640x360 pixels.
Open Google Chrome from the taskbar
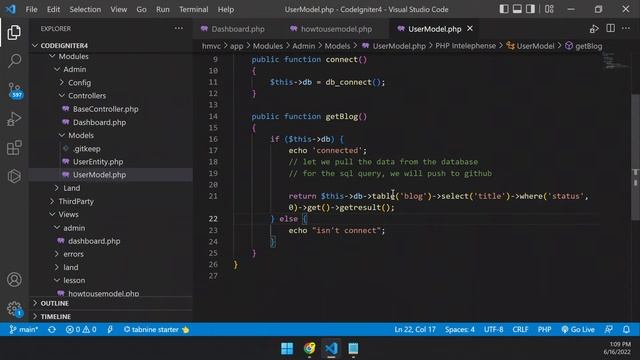point(309,348)
